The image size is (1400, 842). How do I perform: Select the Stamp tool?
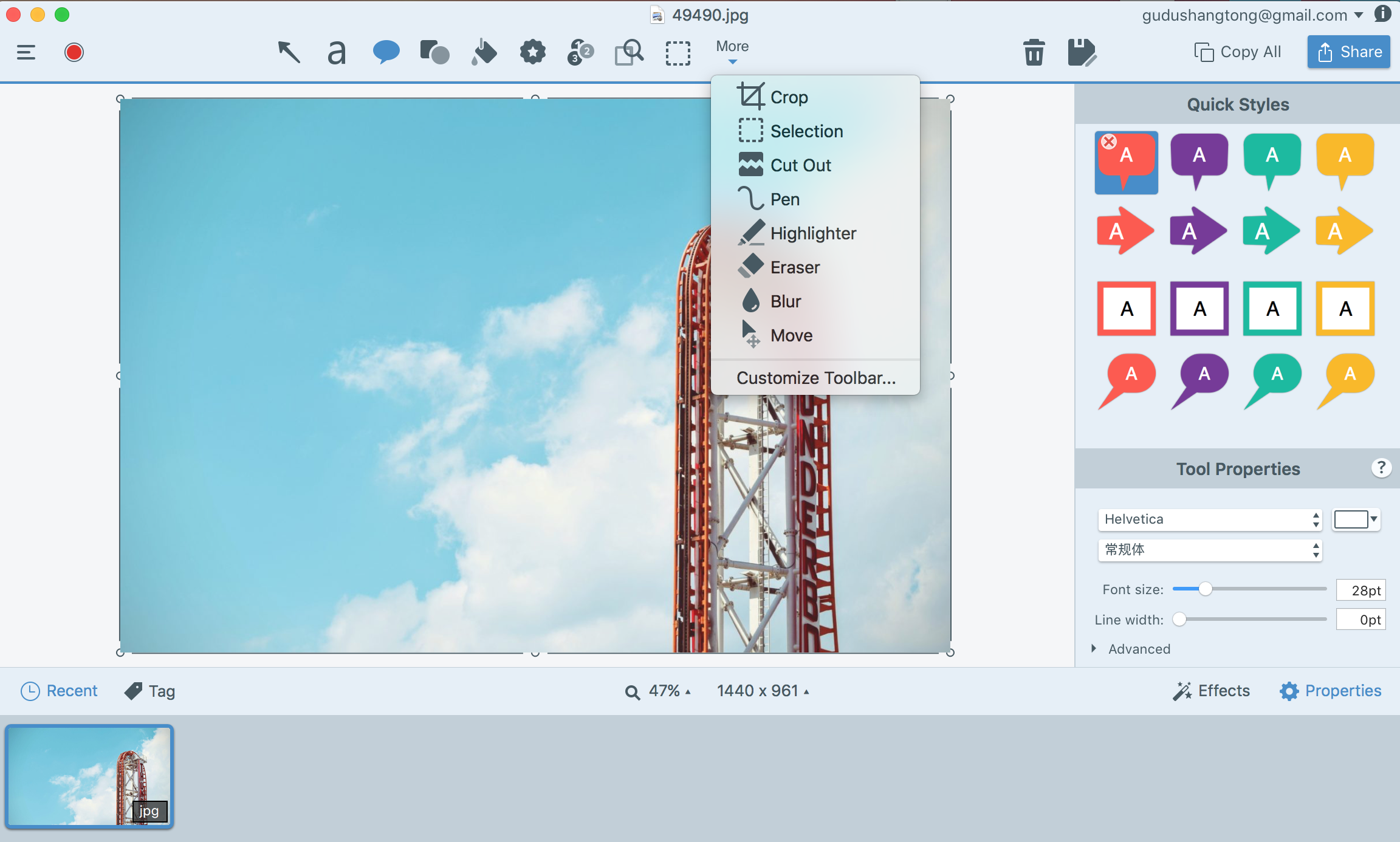(533, 52)
